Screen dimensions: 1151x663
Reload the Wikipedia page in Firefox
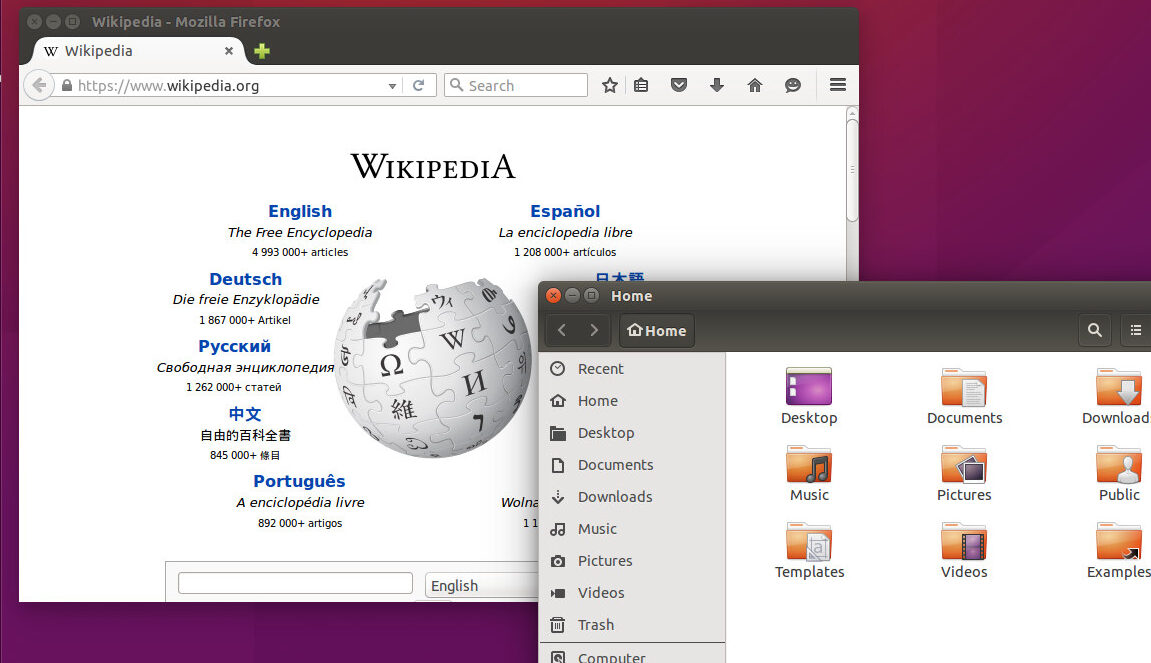point(418,85)
